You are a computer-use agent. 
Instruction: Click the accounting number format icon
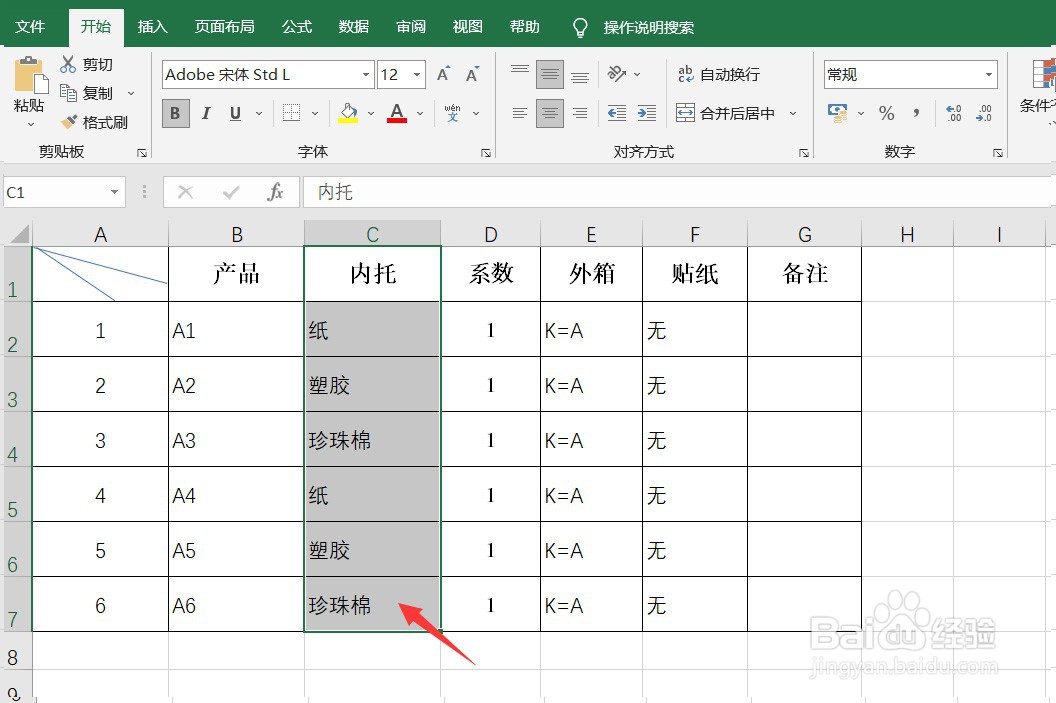(838, 113)
